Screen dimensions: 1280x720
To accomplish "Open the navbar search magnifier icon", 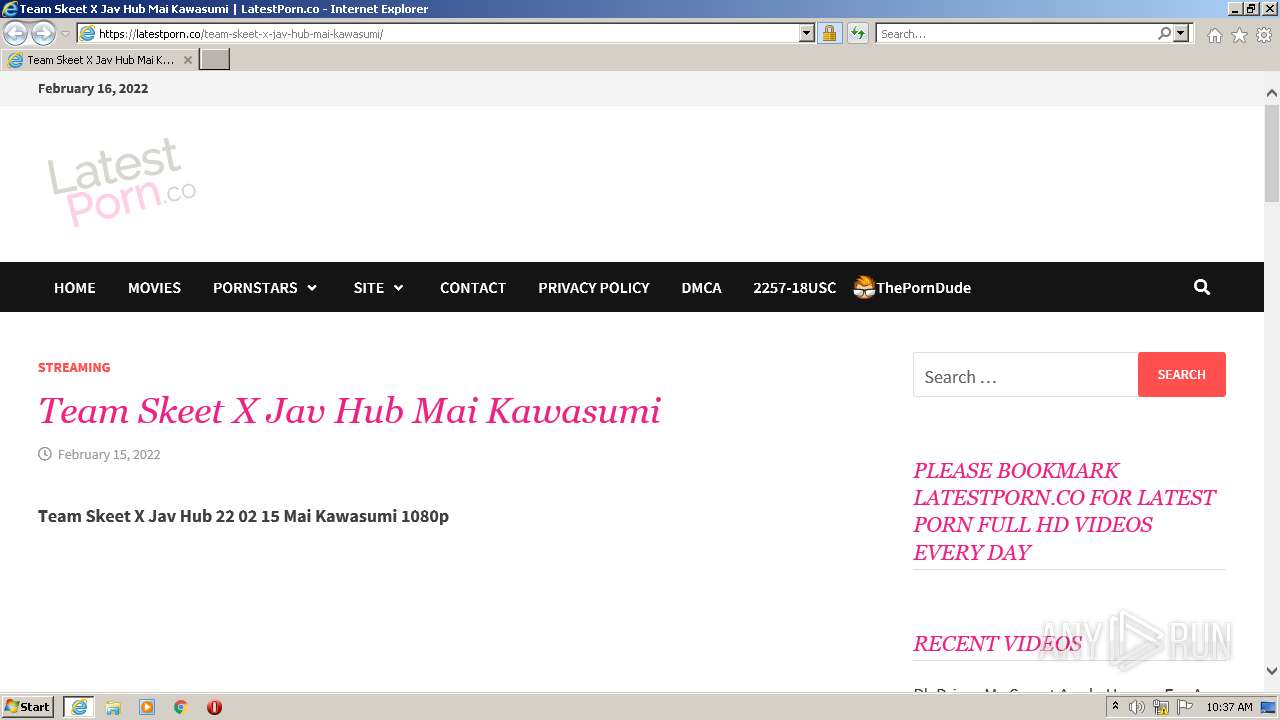I will coord(1202,287).
